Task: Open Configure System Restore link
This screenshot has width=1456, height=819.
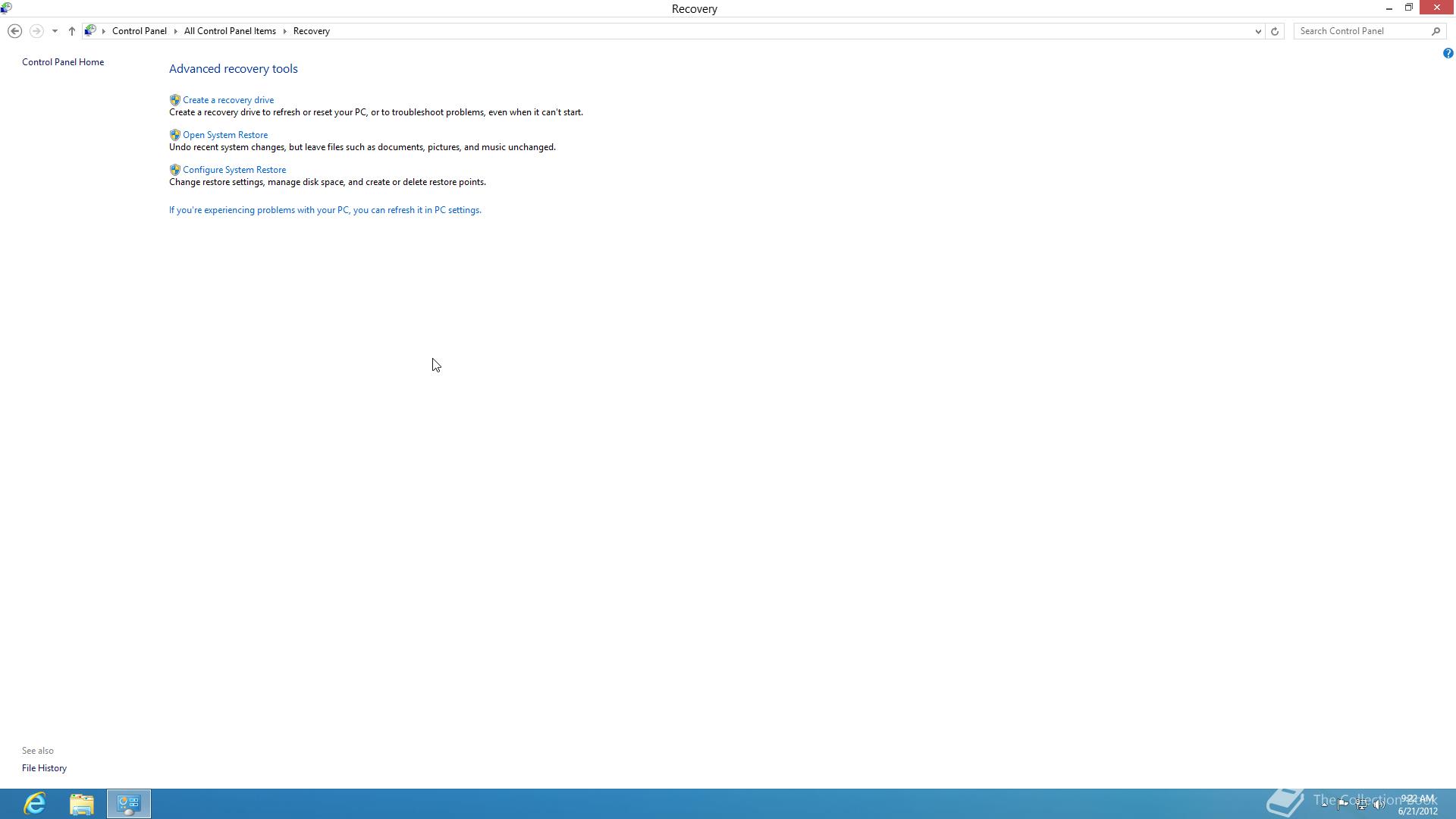Action: [x=234, y=170]
